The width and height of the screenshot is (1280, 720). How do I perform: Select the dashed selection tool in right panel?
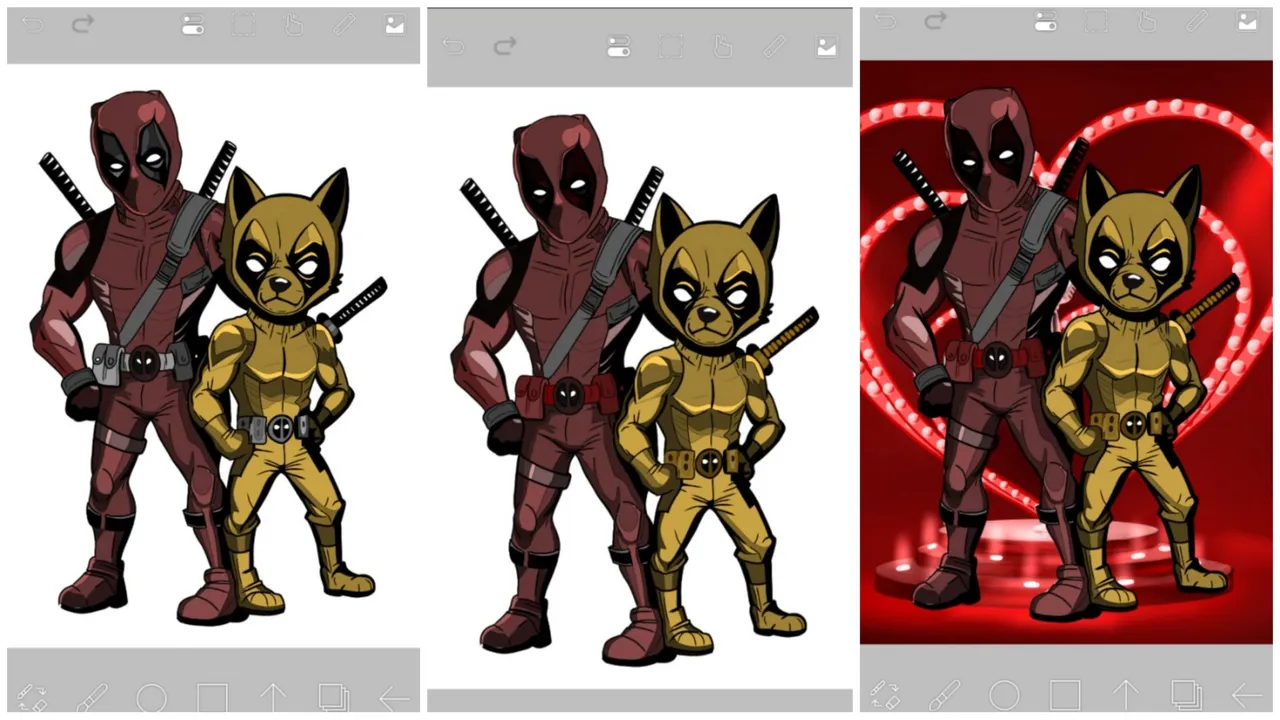1096,21
